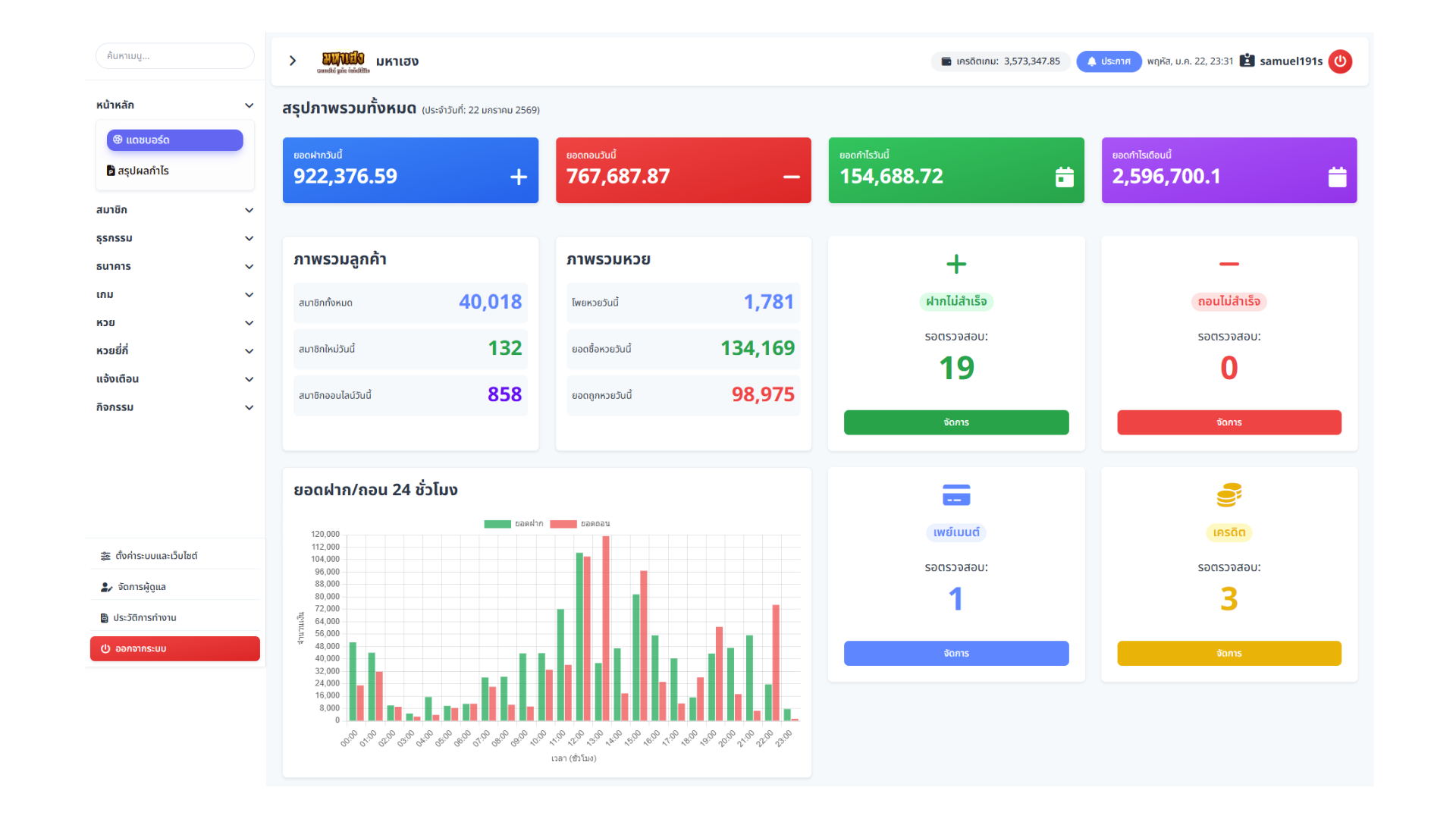Click the green จัดการ button for failed deposits

point(955,422)
